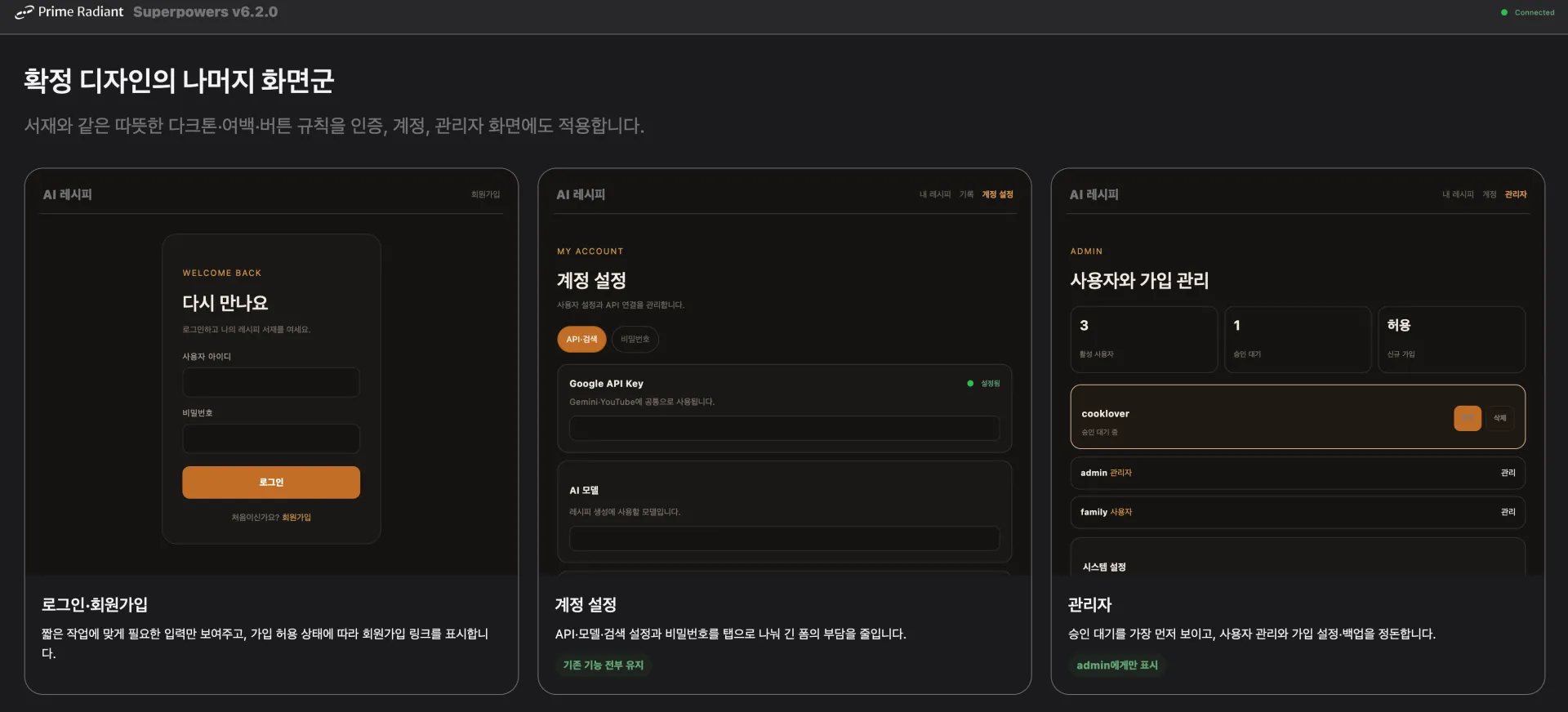This screenshot has height=712, width=1568.
Task: Switch to the API·검색 tab
Action: 581,339
